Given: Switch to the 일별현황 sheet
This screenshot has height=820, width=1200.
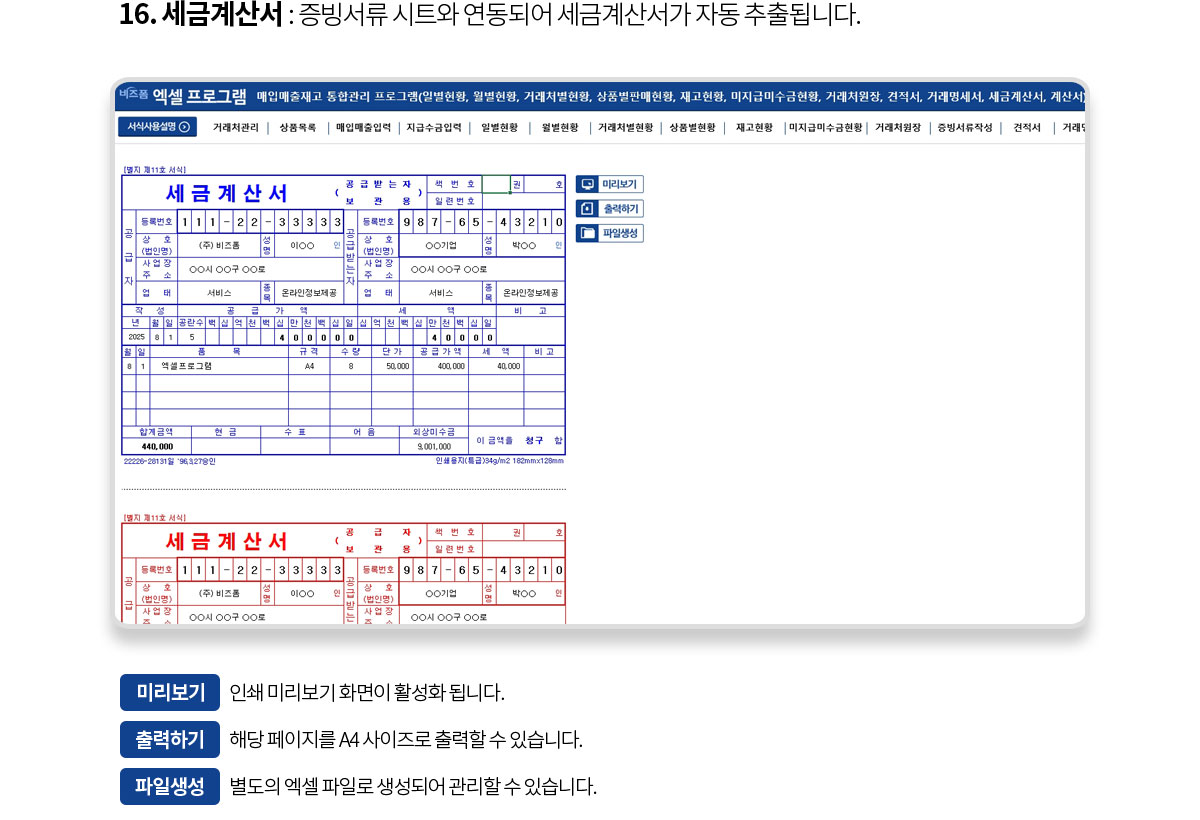Looking at the screenshot, I should [499, 128].
